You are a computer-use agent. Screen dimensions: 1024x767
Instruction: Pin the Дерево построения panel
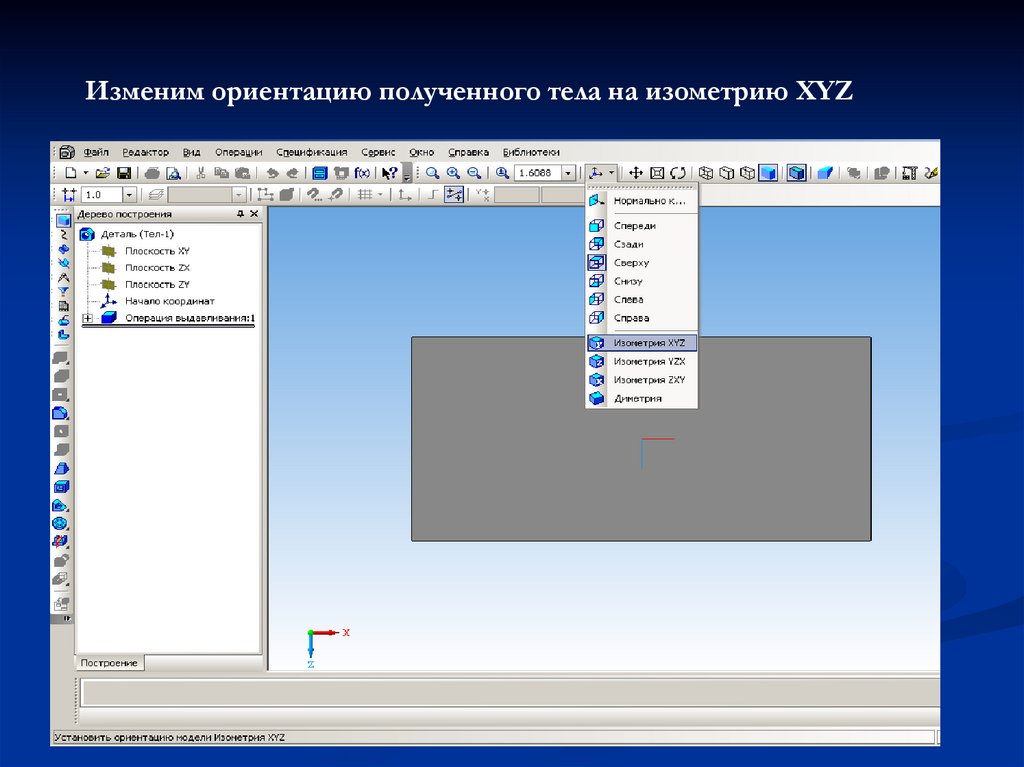coord(240,214)
